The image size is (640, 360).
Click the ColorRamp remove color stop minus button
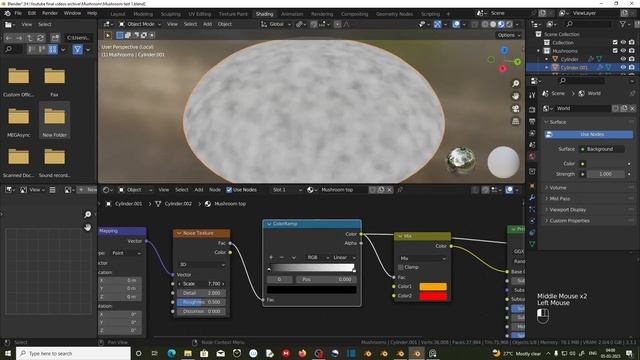click(282, 258)
